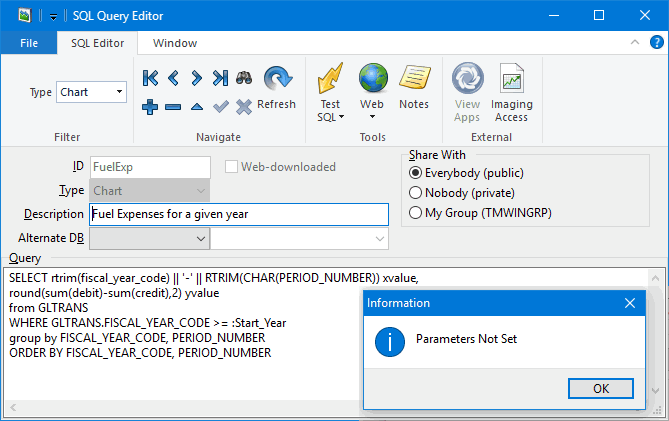This screenshot has height=421, width=669.
Task: Go to next record arrow
Action: pos(196,78)
